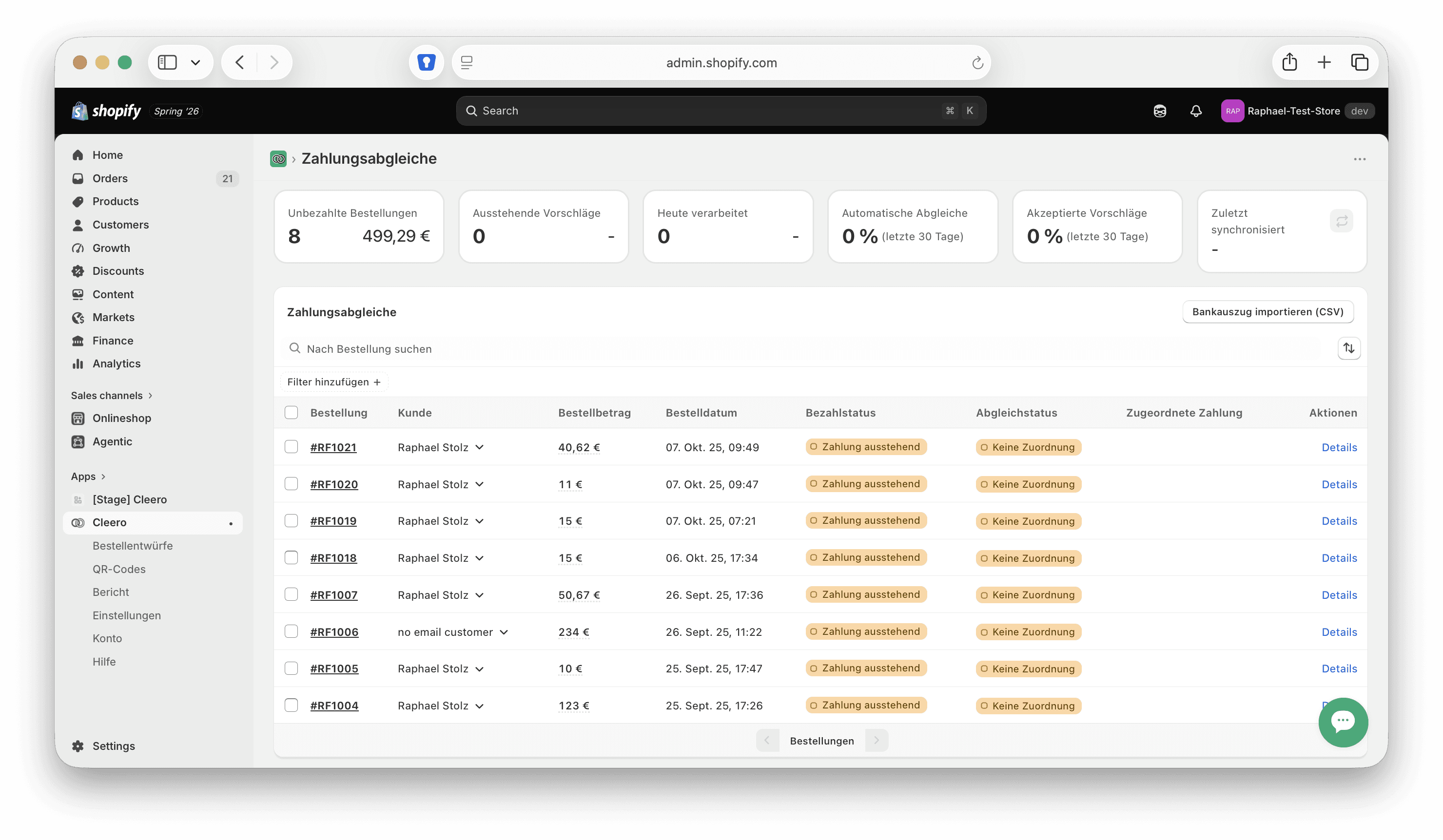Go back with browser back arrow
1443x840 pixels.
[239, 62]
